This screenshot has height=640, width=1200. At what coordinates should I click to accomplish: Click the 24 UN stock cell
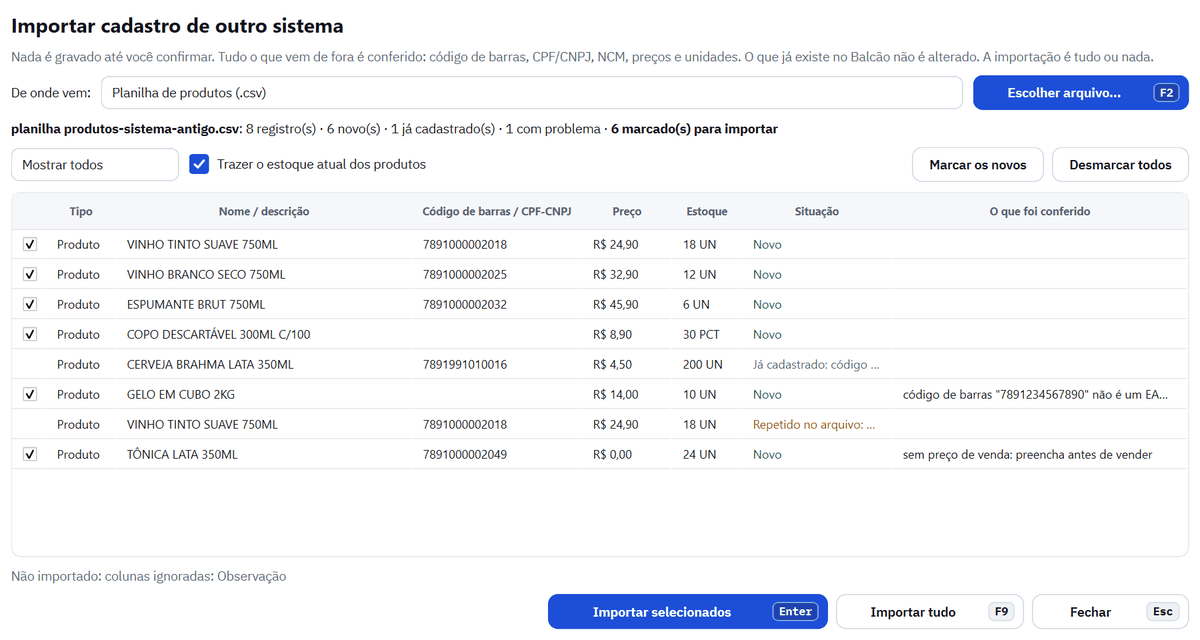pos(700,454)
